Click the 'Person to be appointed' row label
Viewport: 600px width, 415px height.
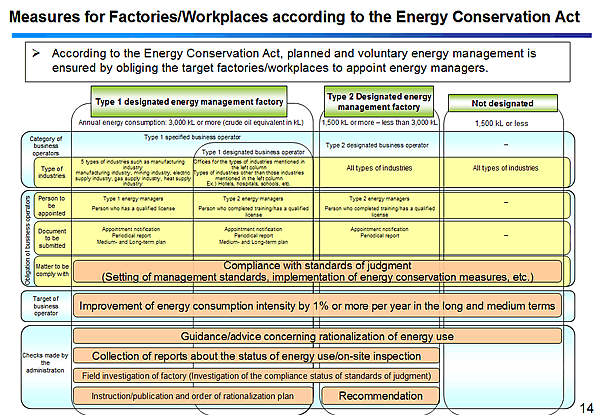click(x=52, y=206)
